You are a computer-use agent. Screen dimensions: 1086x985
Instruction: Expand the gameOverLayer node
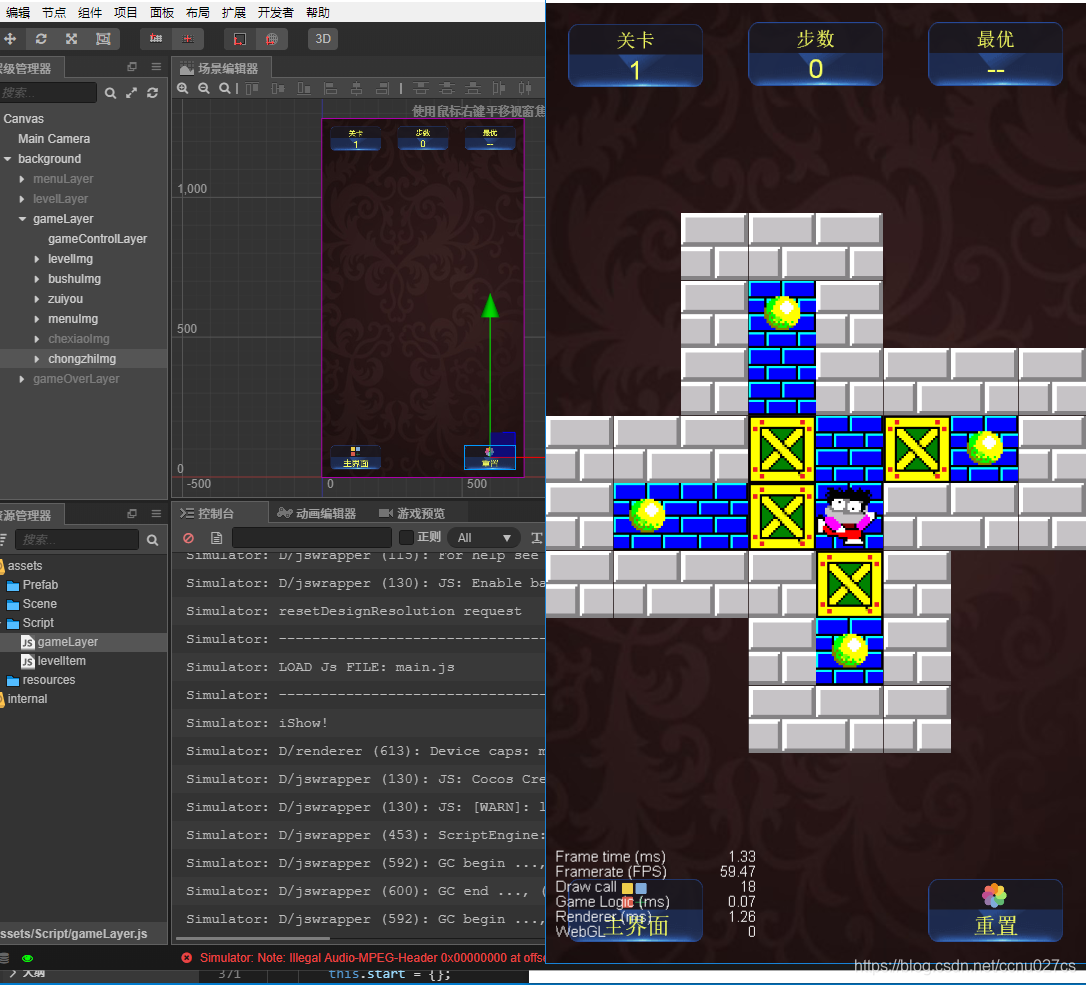22,379
